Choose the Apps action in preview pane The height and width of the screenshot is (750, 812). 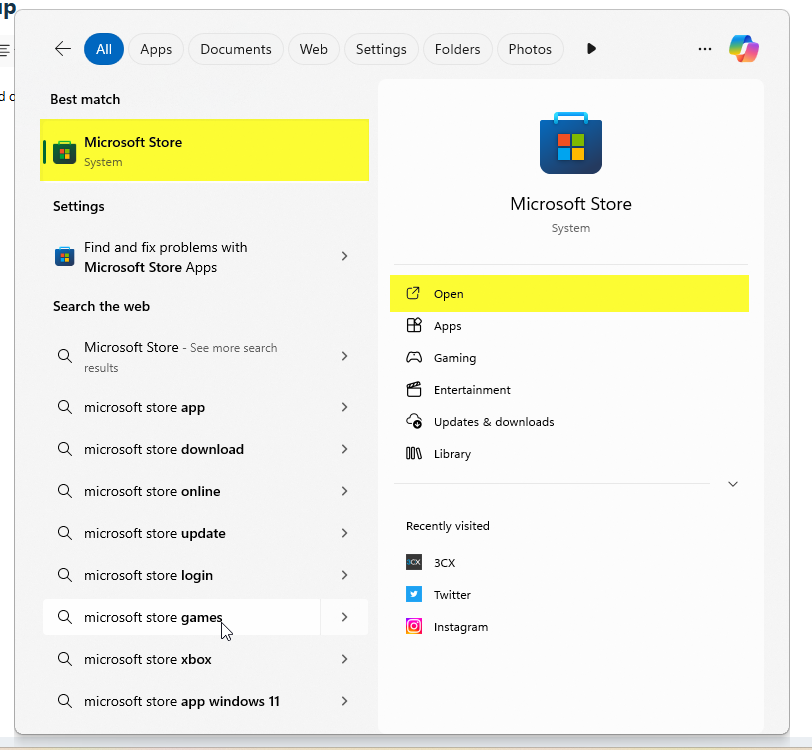point(569,326)
